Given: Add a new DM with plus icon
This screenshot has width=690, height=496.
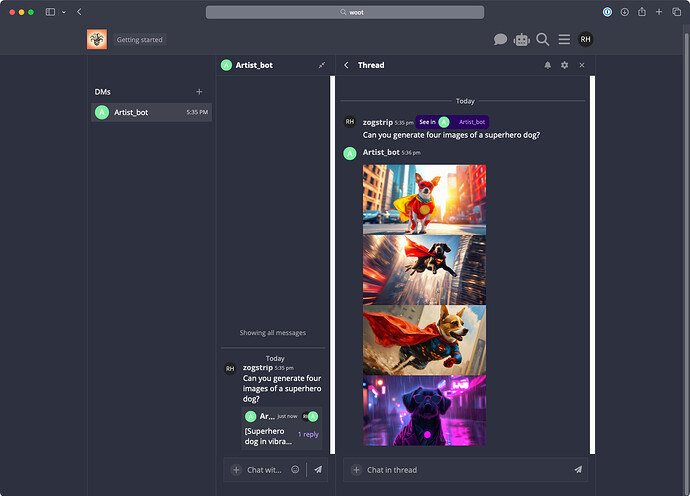Looking at the screenshot, I should click(x=199, y=92).
